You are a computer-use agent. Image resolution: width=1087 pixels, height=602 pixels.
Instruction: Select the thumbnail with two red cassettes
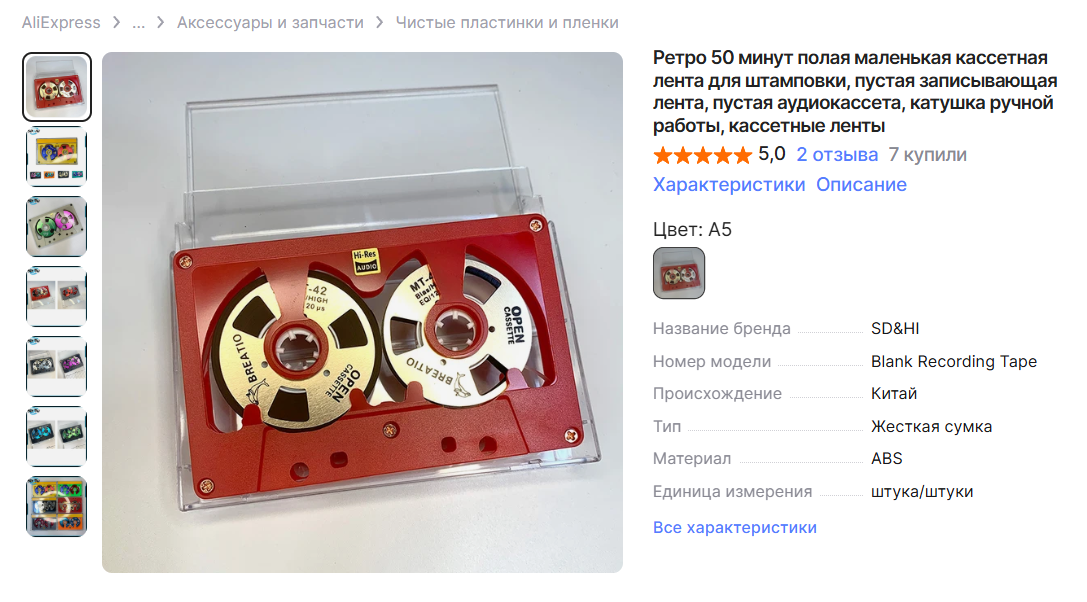tap(57, 297)
